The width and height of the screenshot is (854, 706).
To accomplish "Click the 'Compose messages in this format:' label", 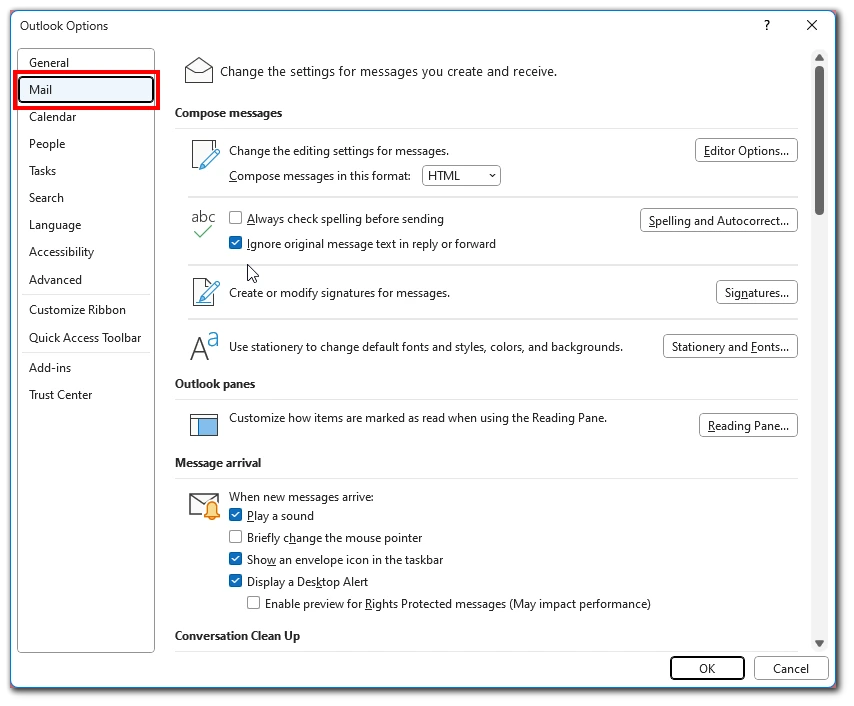I will coord(320,176).
